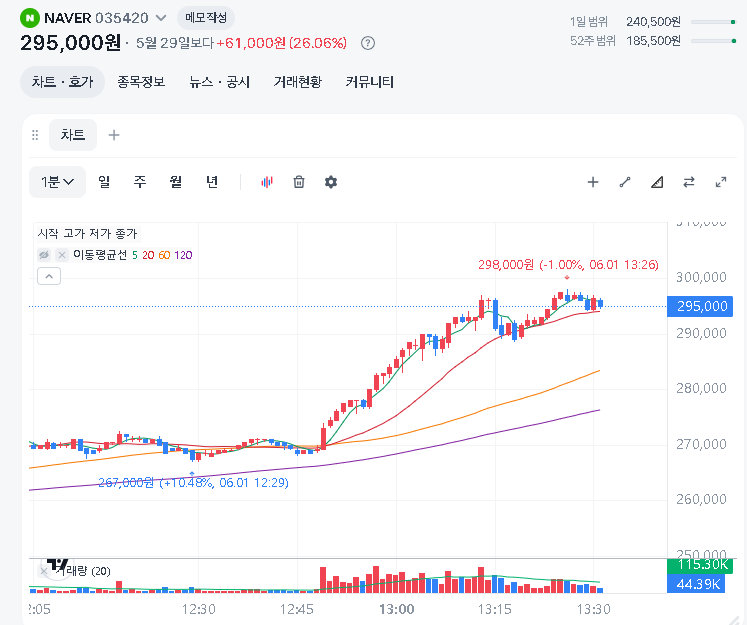747x625 pixels.
Task: Click the plus crosshair tool icon
Action: (x=593, y=182)
